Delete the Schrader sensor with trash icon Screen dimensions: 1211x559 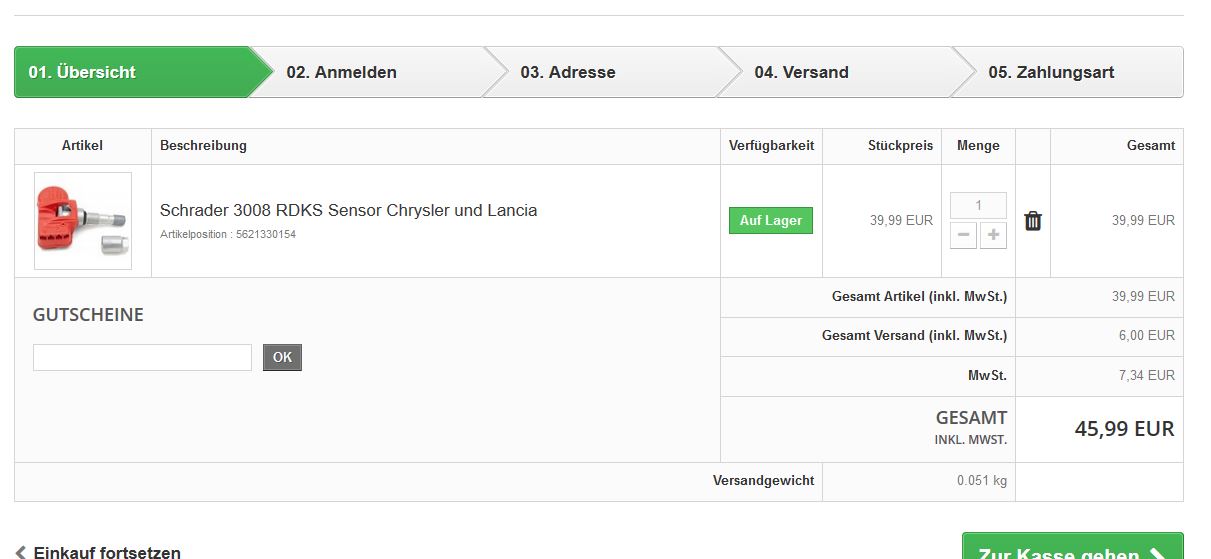1033,221
